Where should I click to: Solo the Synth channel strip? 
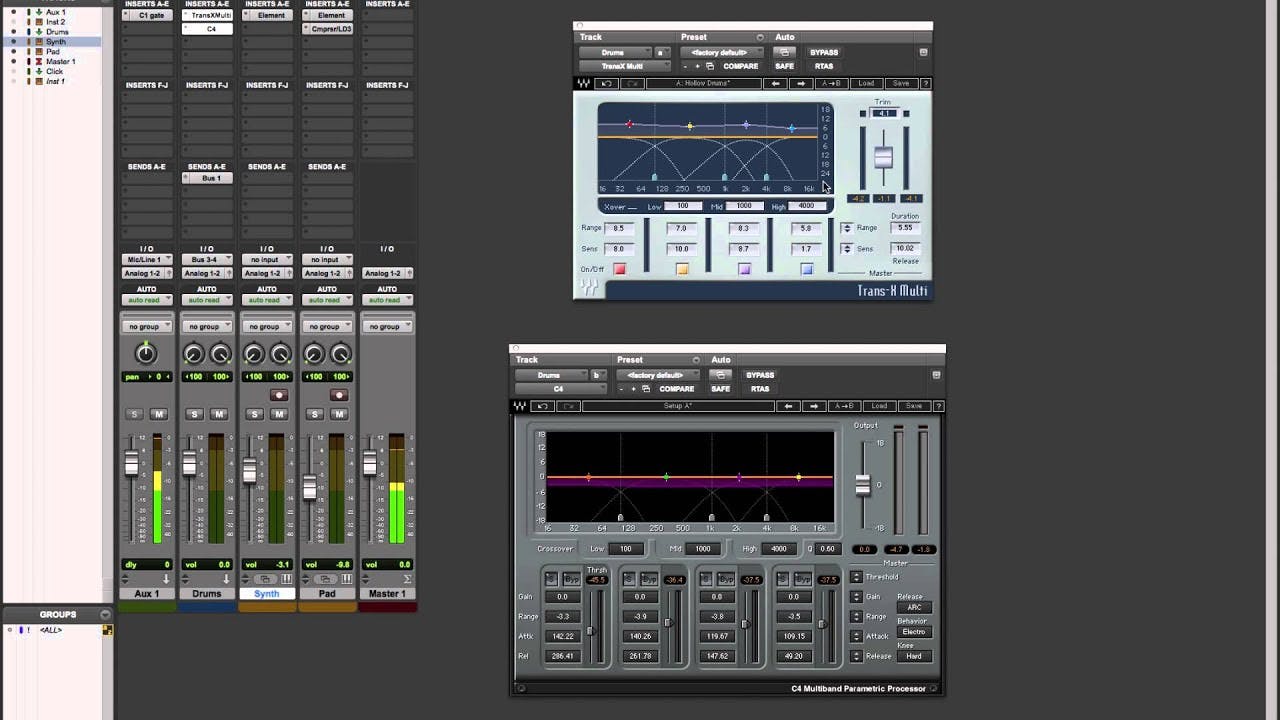[253, 414]
